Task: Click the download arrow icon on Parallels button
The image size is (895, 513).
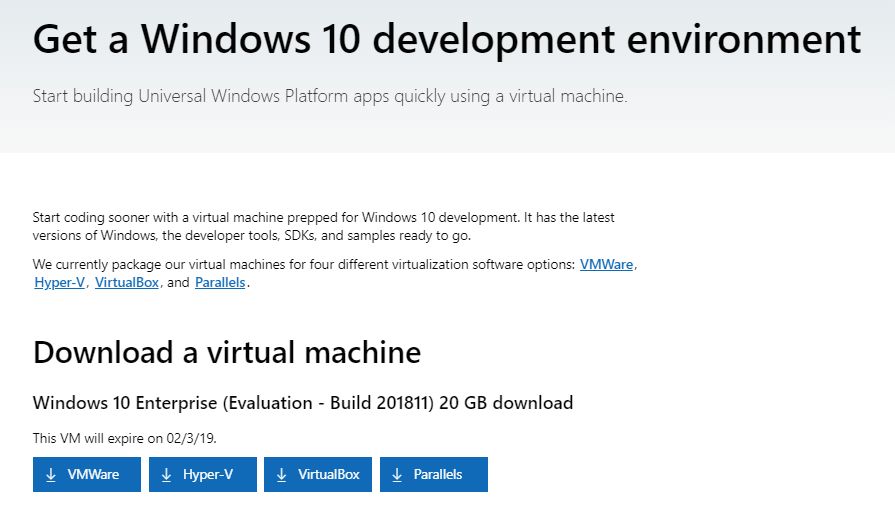Action: [397, 475]
